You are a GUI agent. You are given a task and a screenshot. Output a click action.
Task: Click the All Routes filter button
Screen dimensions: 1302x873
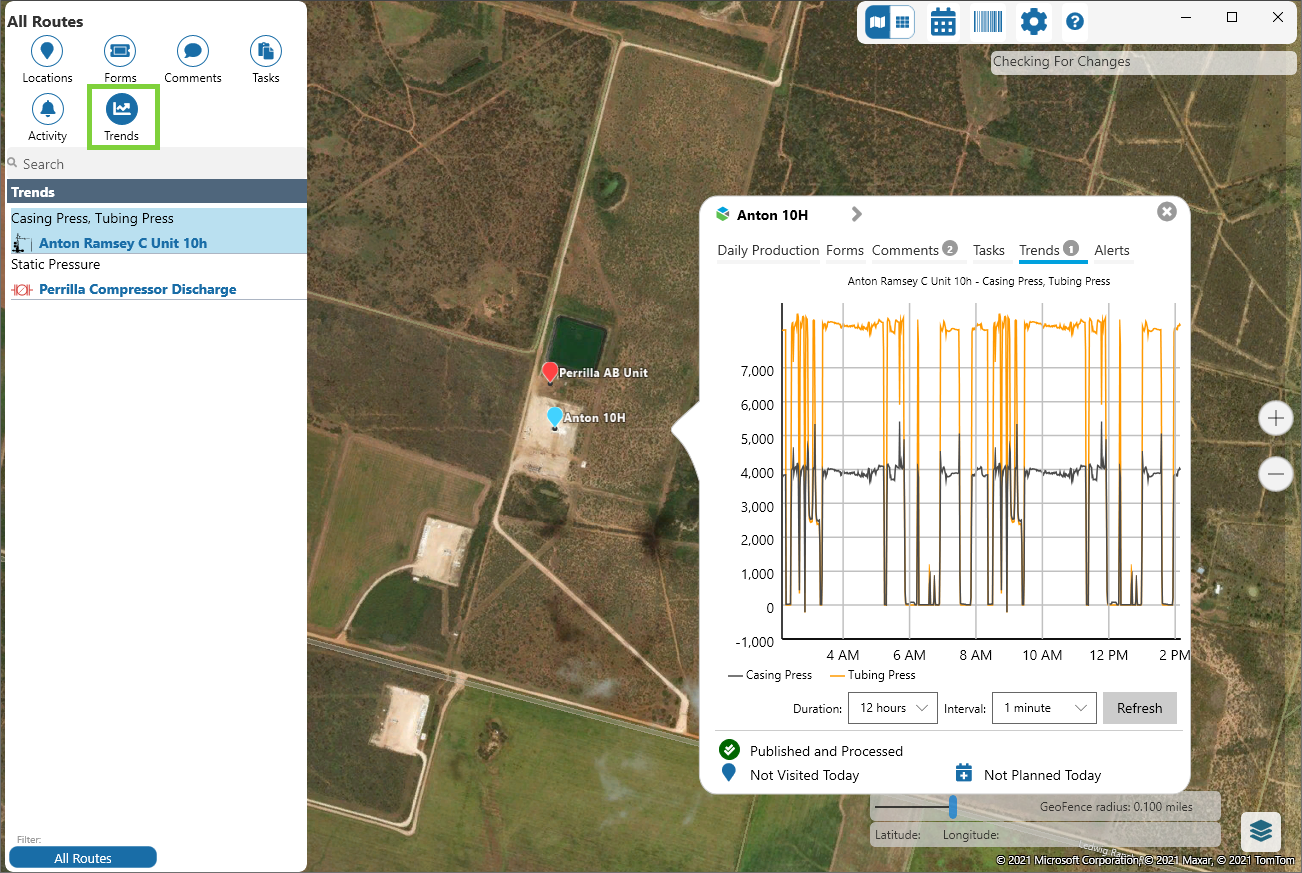(x=83, y=858)
